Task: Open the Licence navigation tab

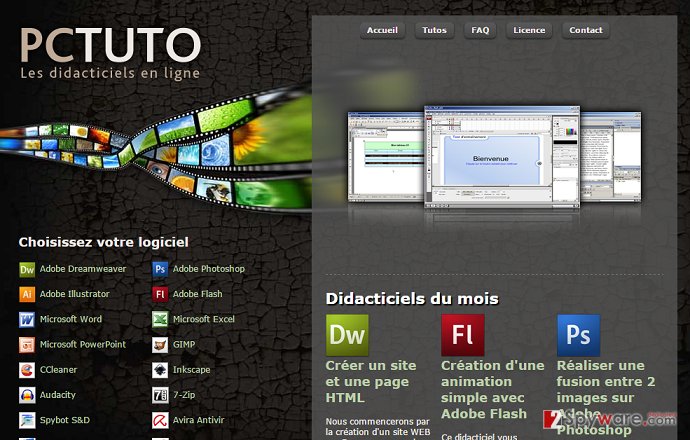Action: point(529,30)
